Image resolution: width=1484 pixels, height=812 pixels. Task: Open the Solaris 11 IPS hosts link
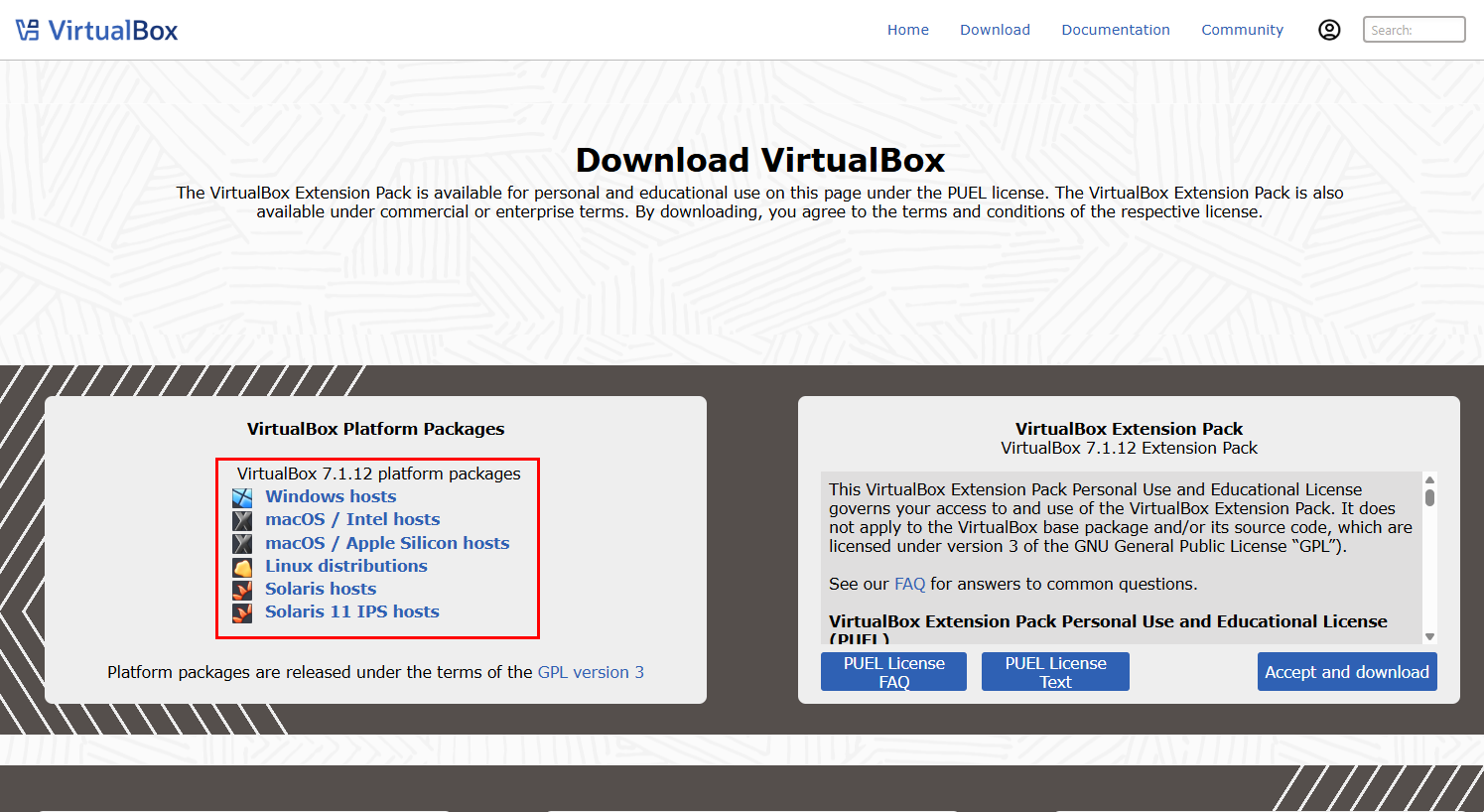(352, 611)
